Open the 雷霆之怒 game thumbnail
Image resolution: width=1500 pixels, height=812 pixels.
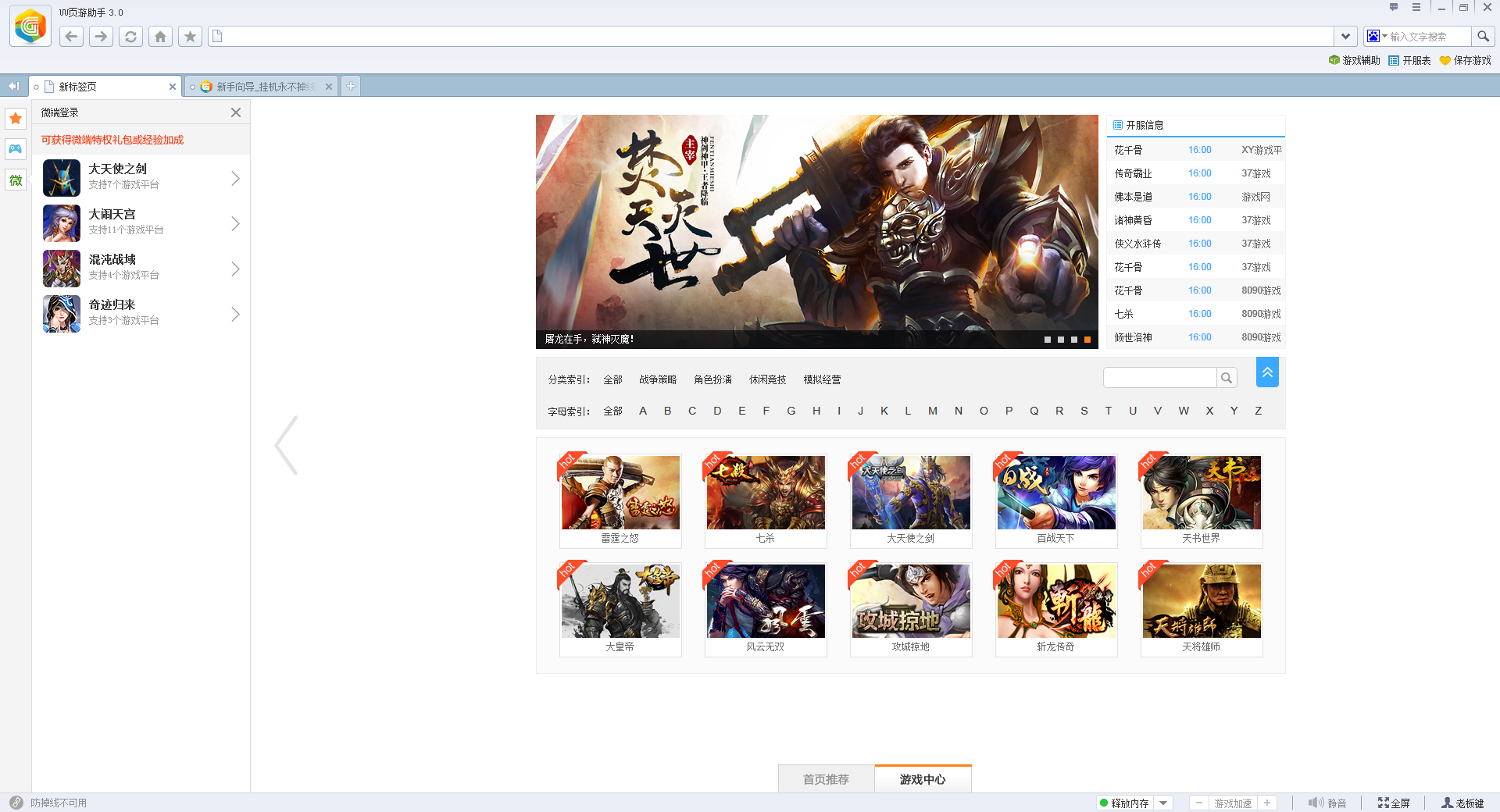620,493
